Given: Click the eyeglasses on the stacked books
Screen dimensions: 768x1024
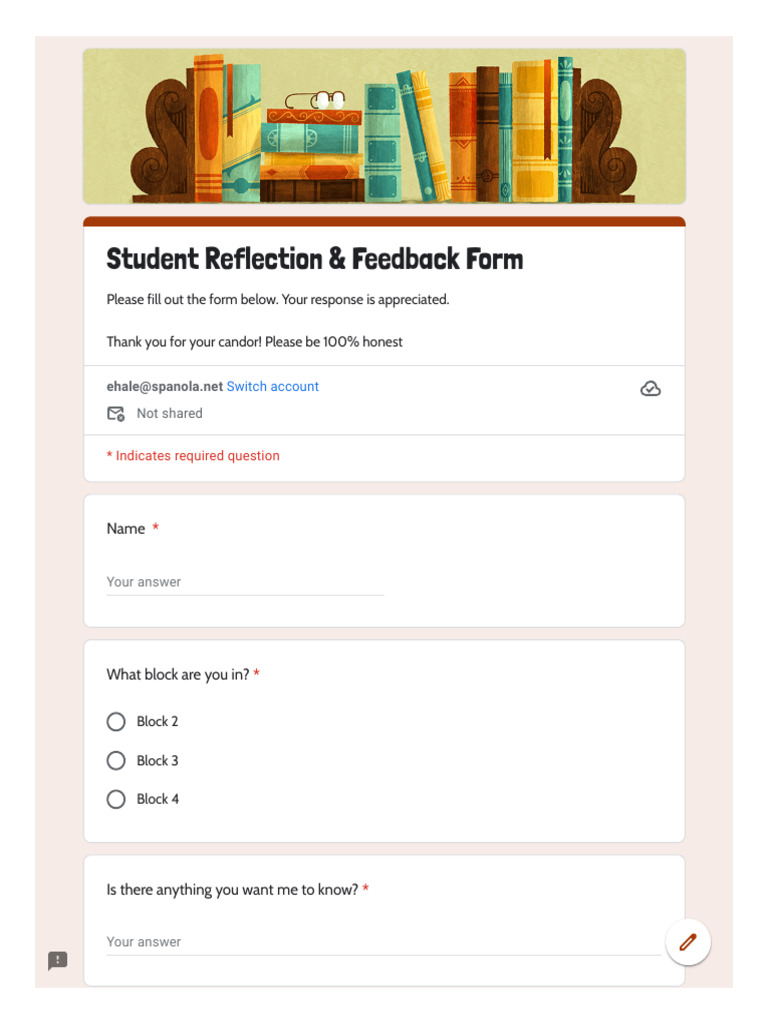Looking at the screenshot, I should point(316,100).
